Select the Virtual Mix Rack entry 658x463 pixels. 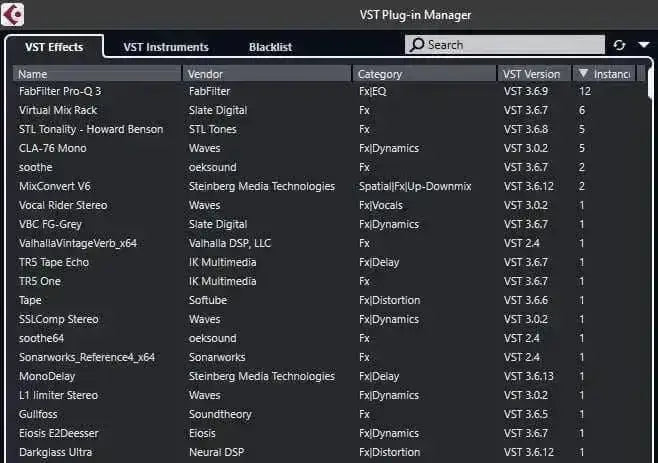(x=58, y=110)
